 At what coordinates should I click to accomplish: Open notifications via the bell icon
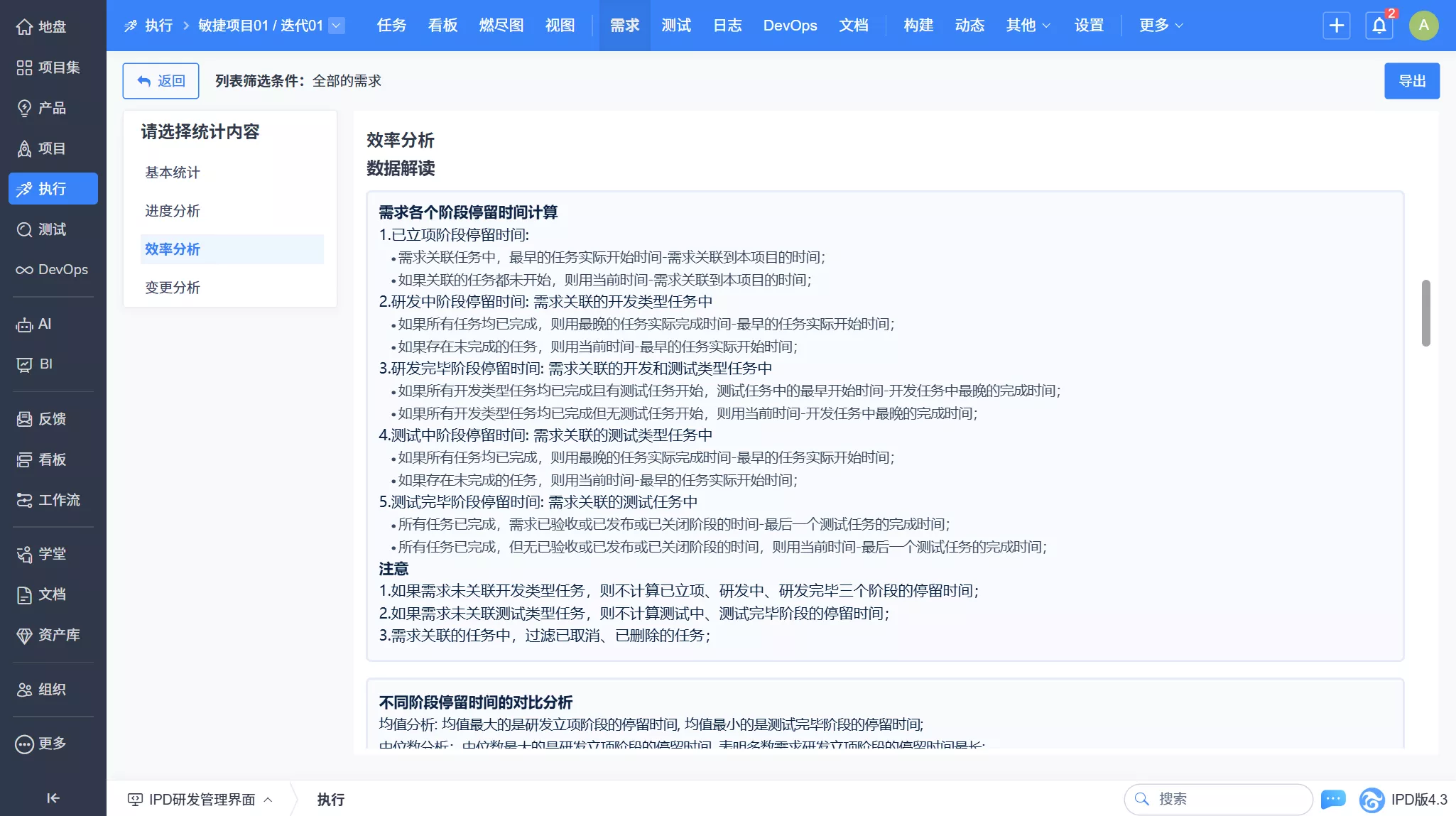pos(1378,25)
